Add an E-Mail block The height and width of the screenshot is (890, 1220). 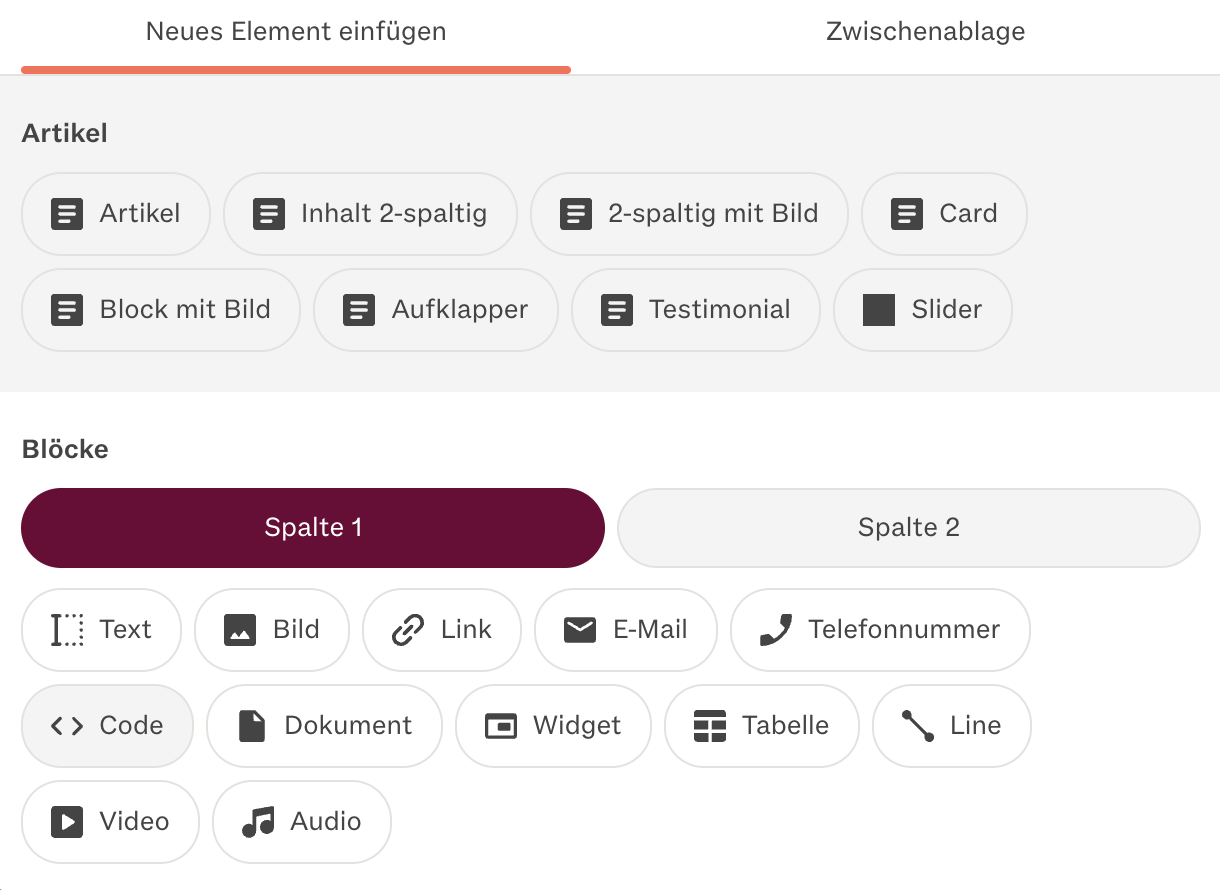click(x=626, y=630)
